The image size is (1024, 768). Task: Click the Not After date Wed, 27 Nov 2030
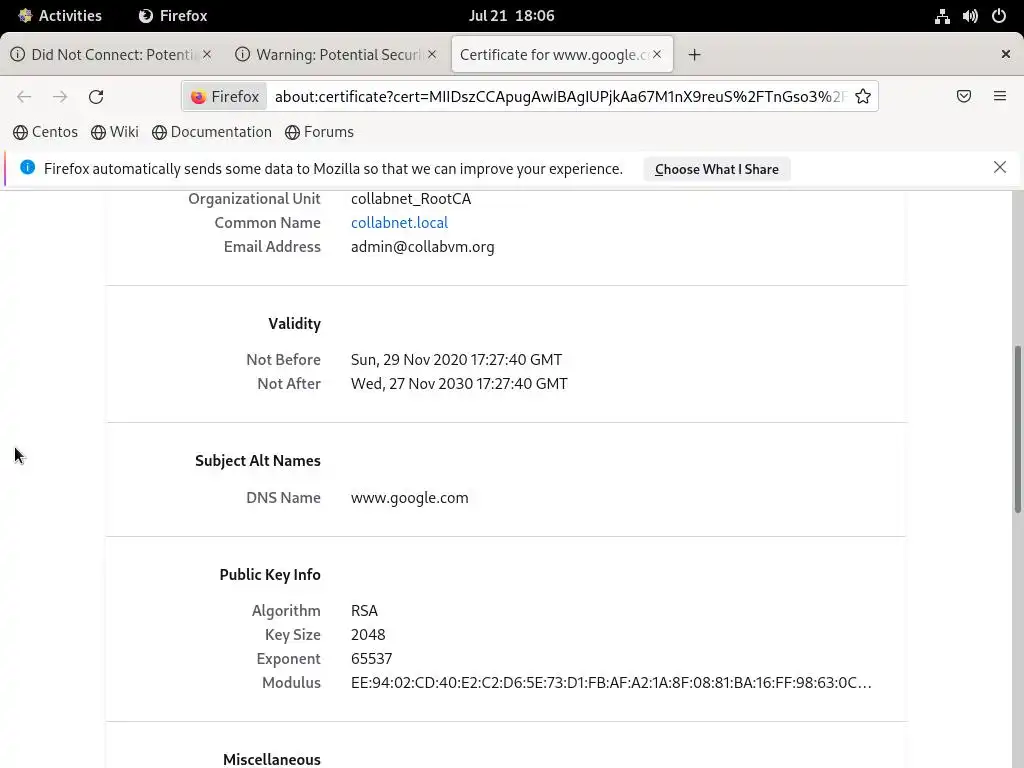click(459, 384)
